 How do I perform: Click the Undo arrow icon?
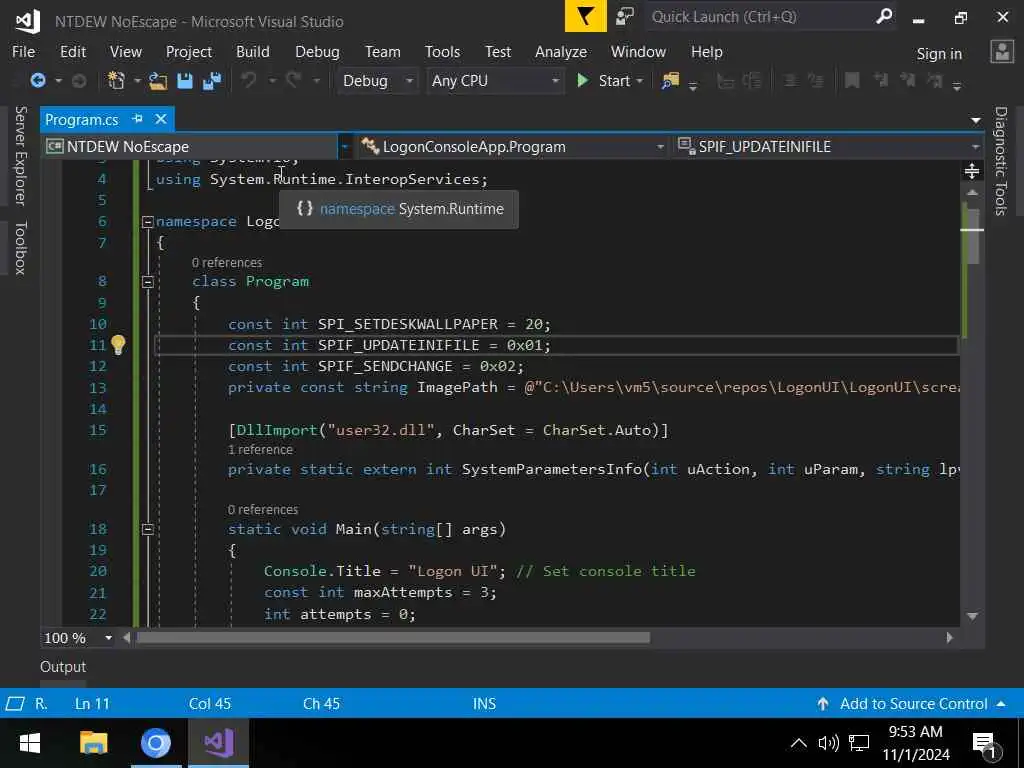click(249, 80)
